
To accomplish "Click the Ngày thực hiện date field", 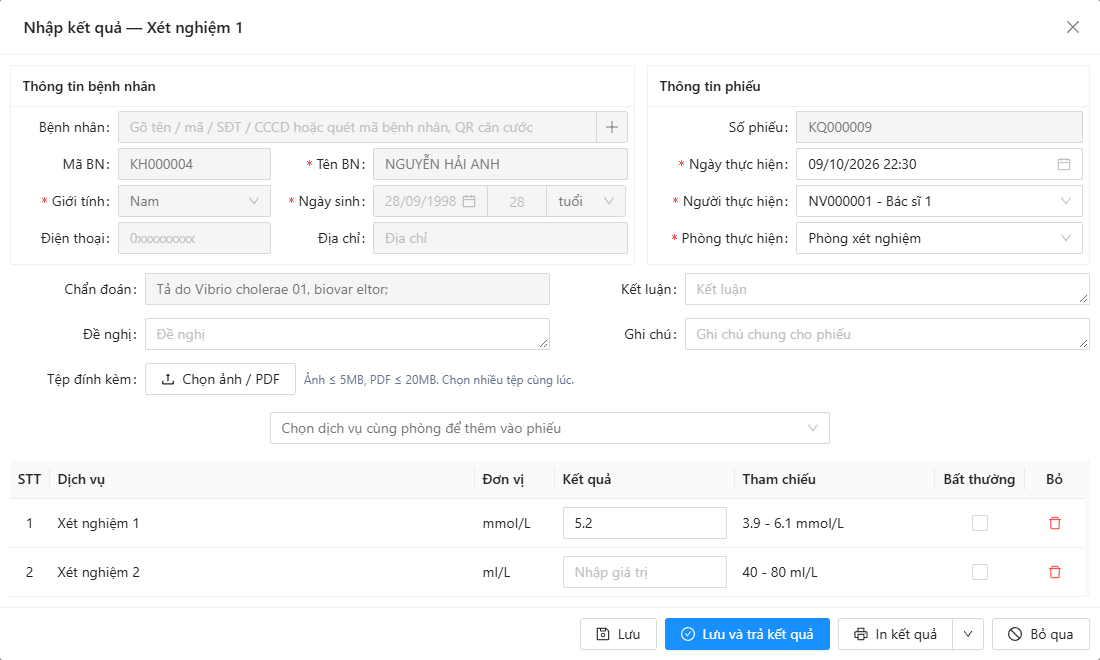I will click(939, 164).
